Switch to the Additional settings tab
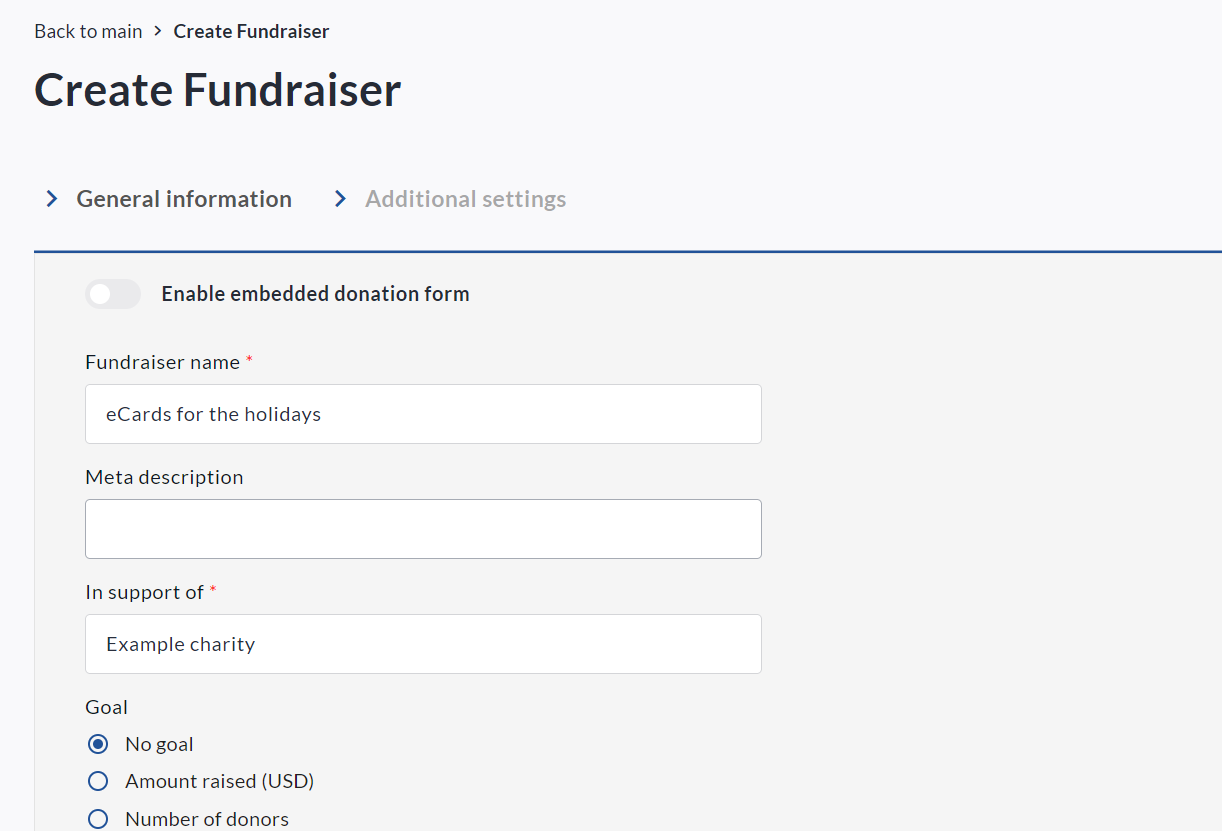Viewport: 1222px width, 831px height. pos(465,199)
